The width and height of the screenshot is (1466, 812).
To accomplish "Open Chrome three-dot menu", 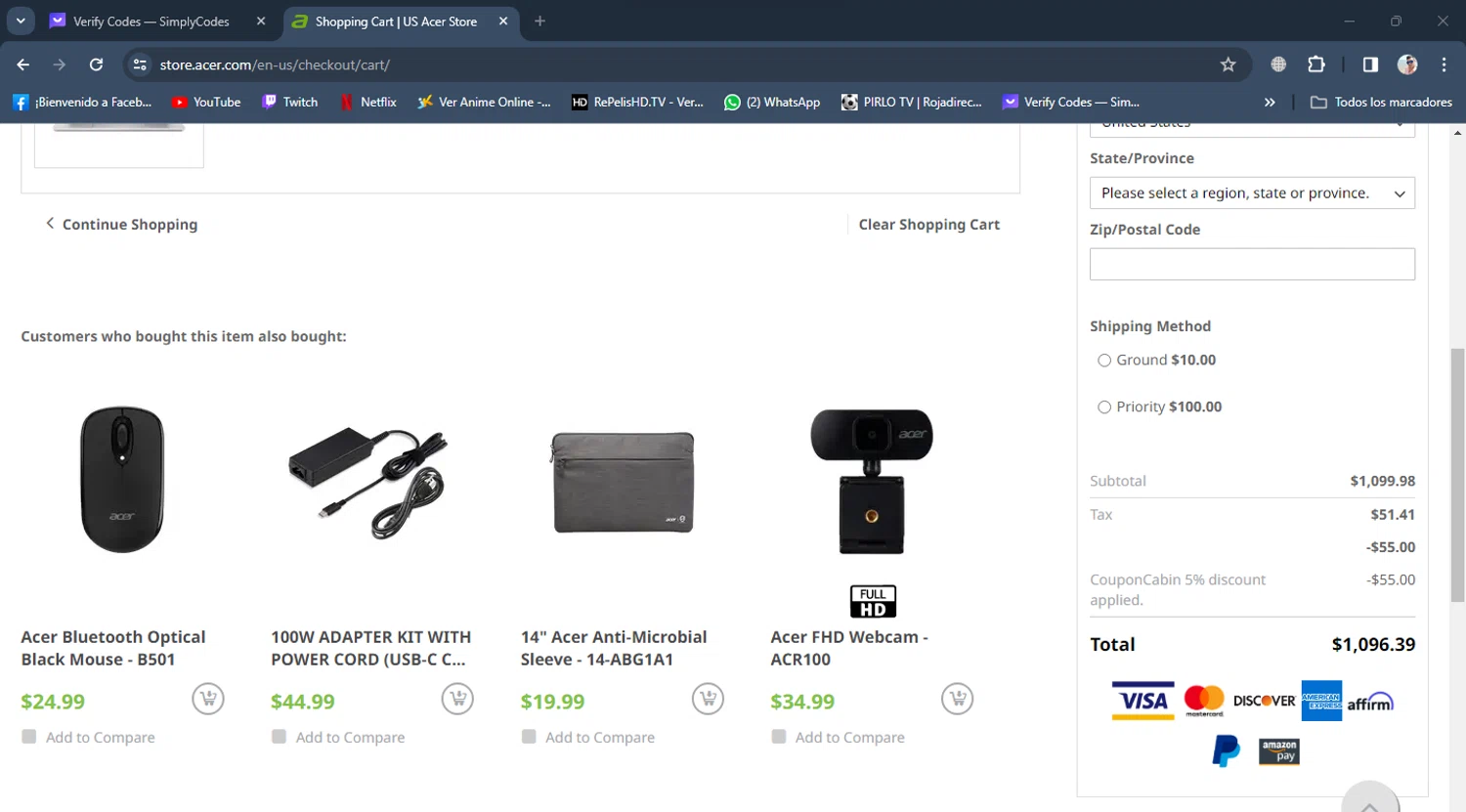I will 1444,64.
